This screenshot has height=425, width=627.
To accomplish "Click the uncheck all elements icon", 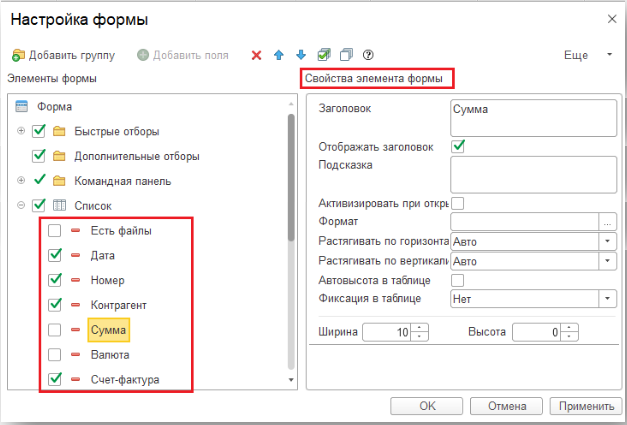I will (345, 55).
